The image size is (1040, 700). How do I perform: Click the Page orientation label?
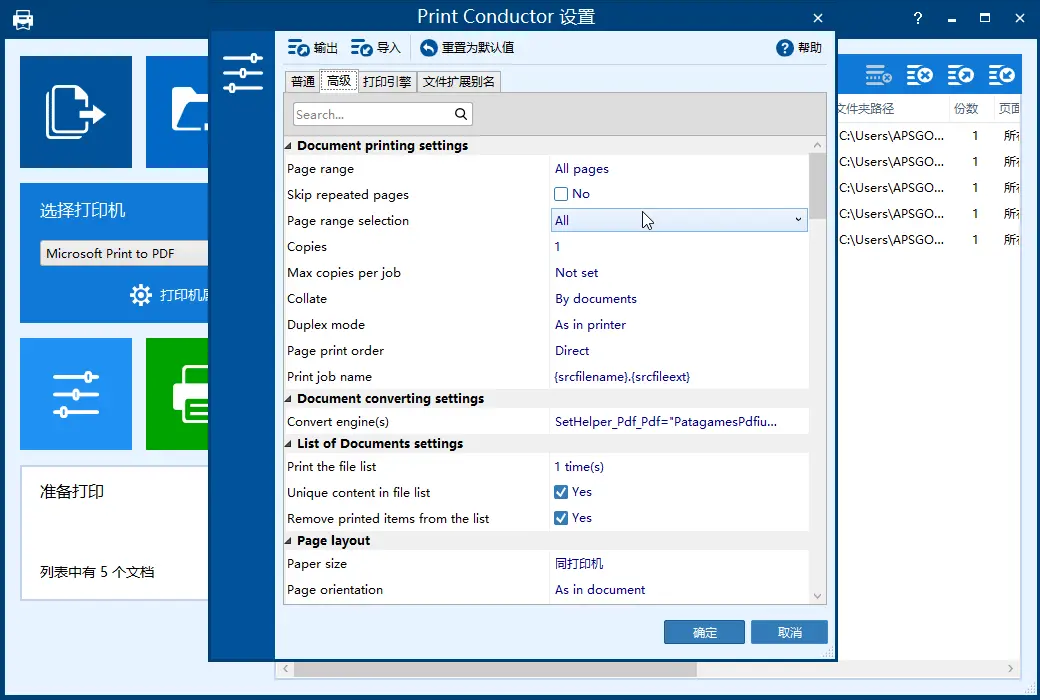pos(334,589)
